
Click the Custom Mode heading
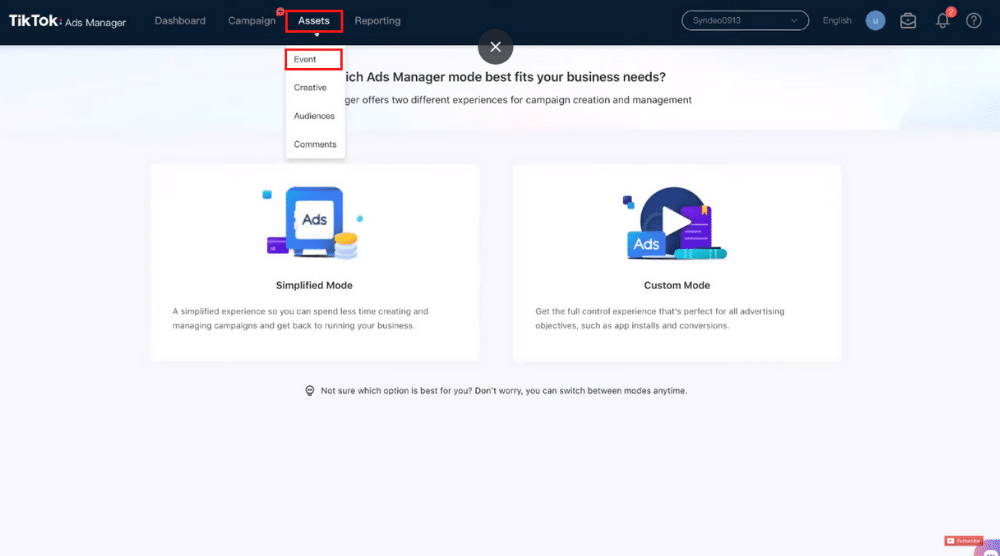(x=677, y=285)
